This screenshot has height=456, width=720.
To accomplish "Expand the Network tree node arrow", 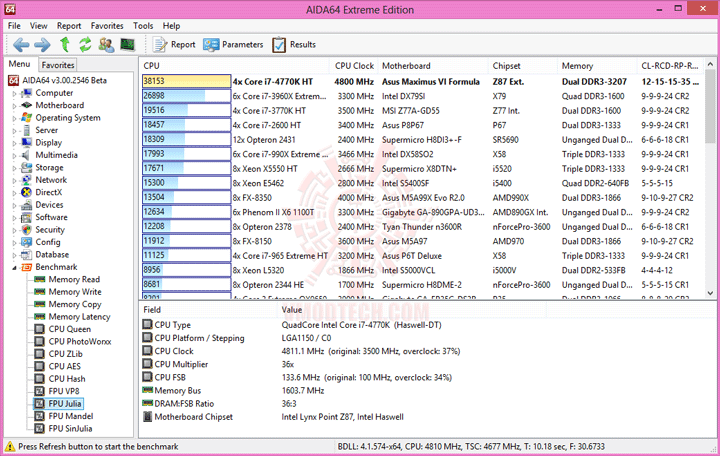I will [14, 180].
